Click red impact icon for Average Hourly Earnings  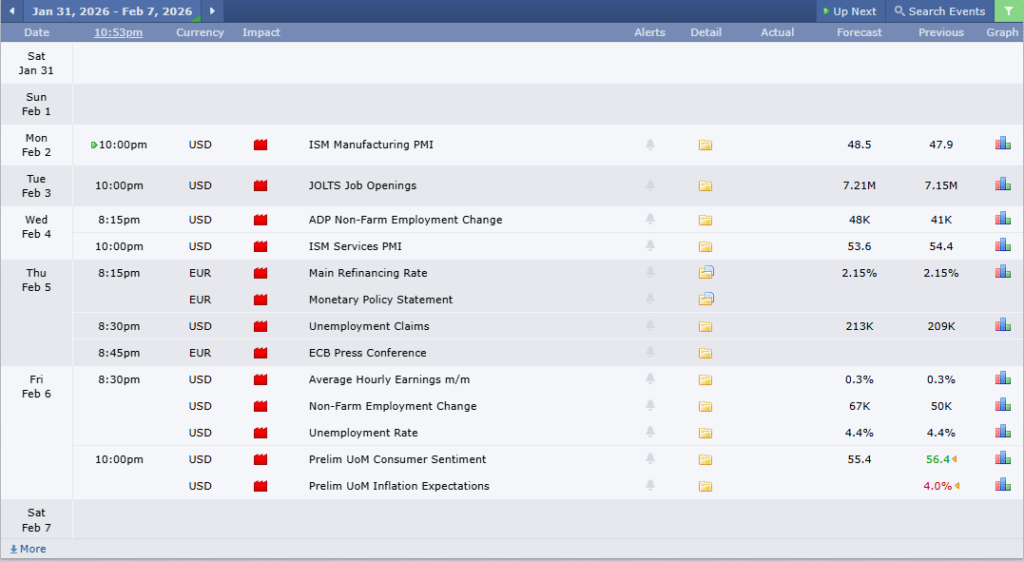pyautogui.click(x=261, y=380)
